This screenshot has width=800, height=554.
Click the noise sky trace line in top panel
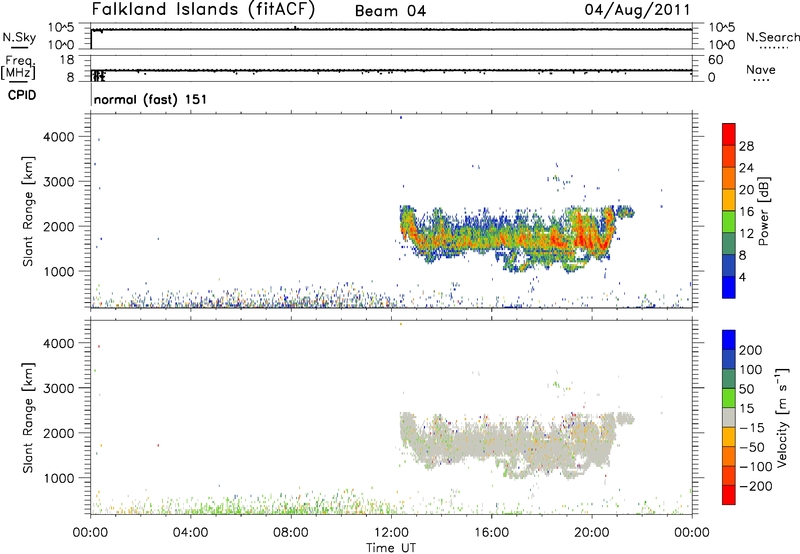[392, 30]
